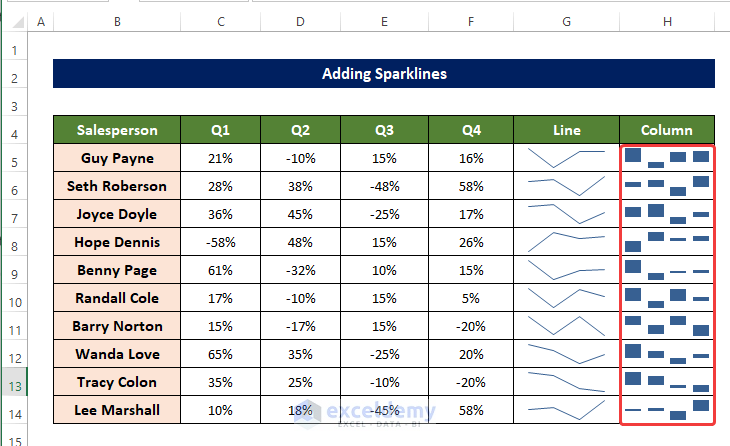
Task: Select Benny Page's Q1 value 61%
Action: tap(220, 270)
